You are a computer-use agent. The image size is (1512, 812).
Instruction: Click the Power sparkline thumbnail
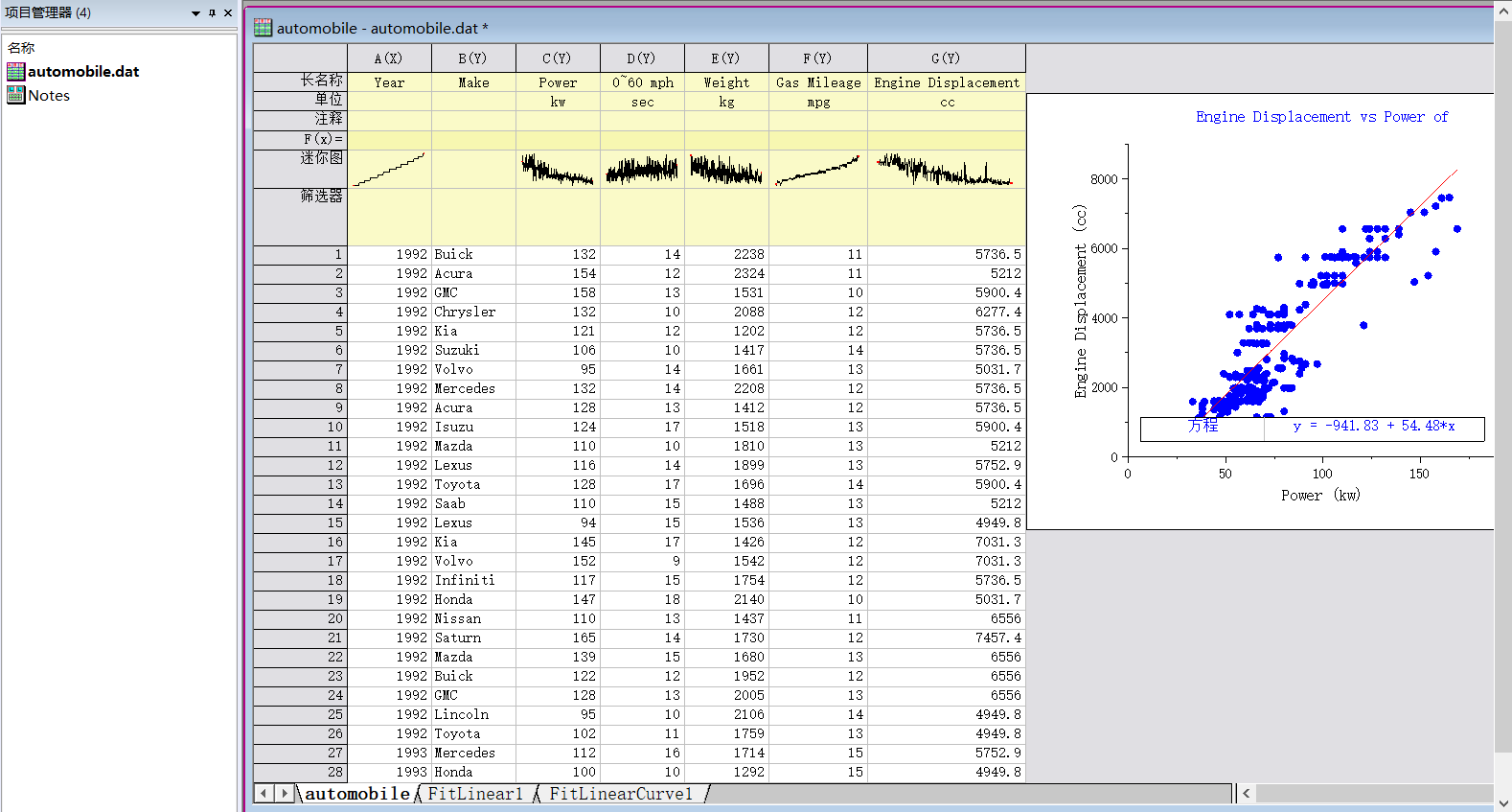pyautogui.click(x=558, y=169)
